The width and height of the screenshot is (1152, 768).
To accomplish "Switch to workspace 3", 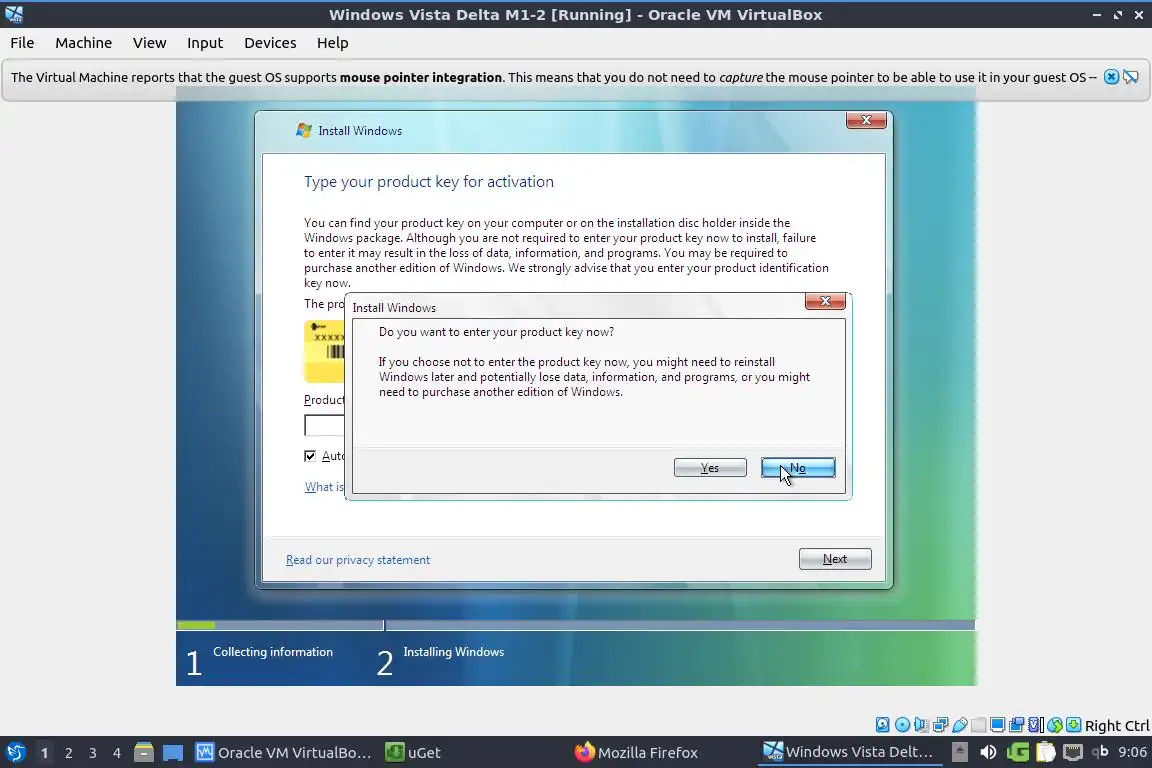I will click(x=93, y=753).
